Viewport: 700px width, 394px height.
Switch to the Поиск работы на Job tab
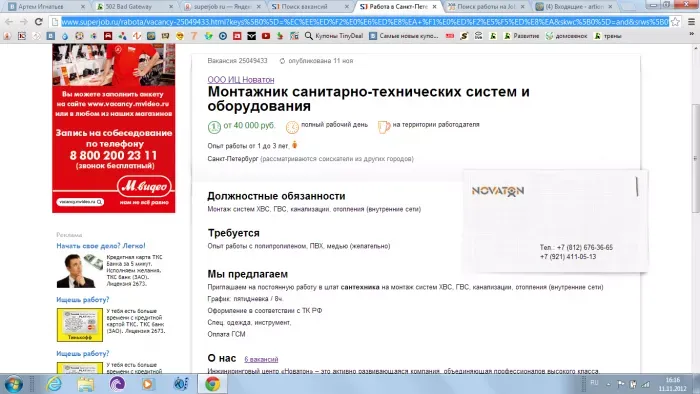click(x=486, y=7)
